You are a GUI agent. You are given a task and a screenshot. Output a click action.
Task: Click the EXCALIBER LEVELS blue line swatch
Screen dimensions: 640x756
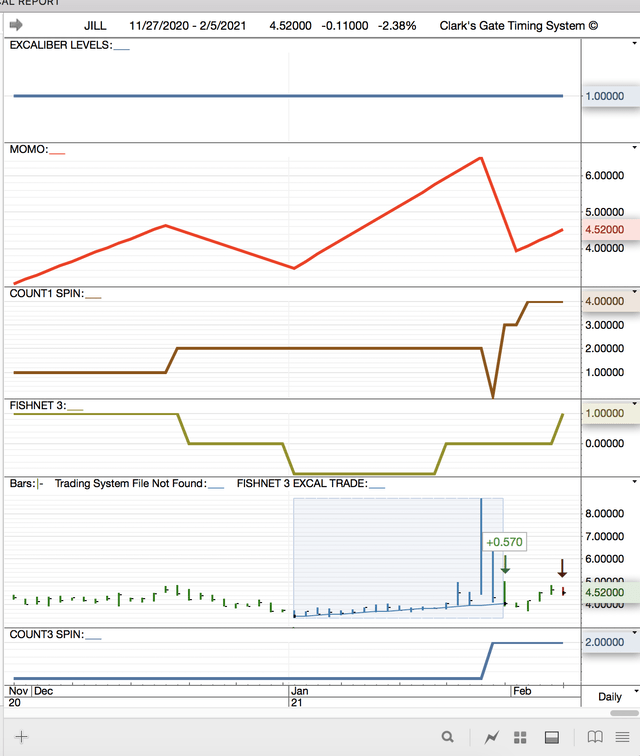(x=122, y=49)
